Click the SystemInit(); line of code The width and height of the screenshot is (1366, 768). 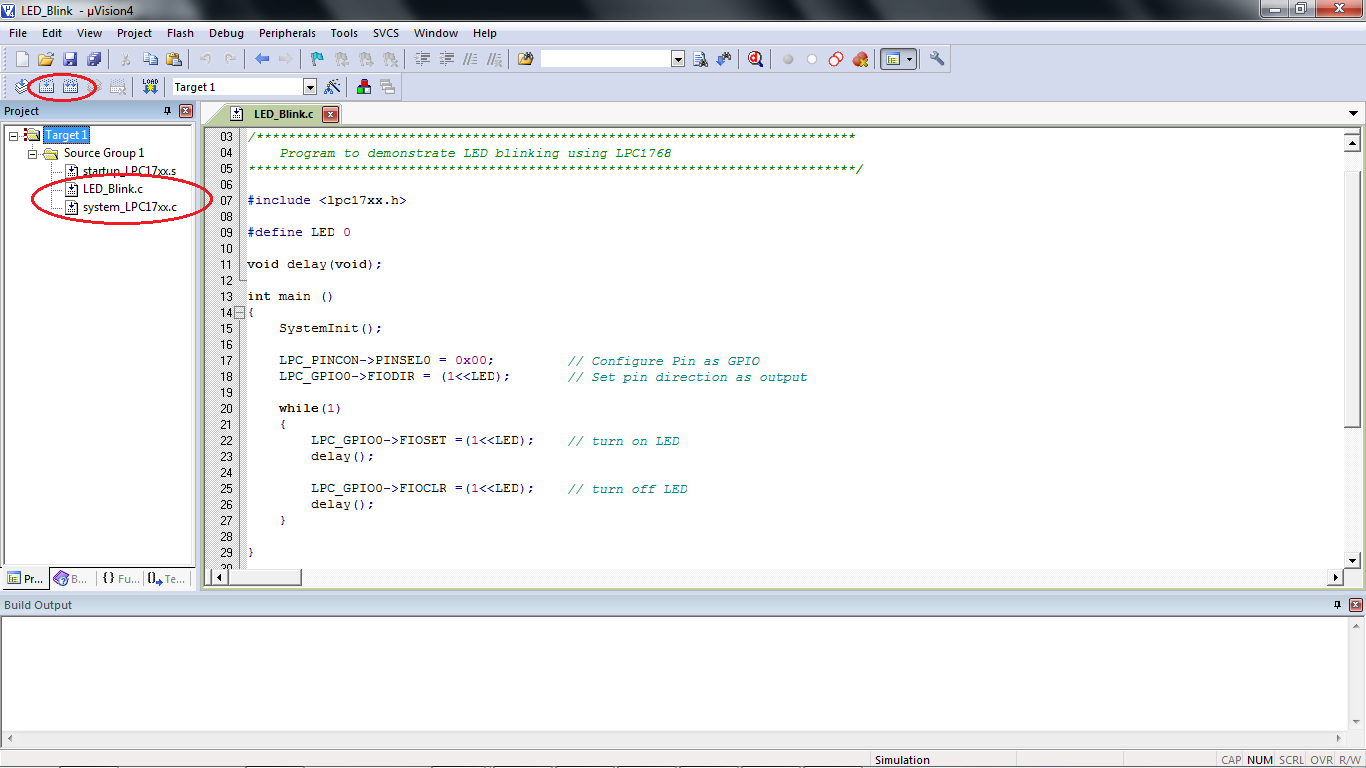[330, 328]
